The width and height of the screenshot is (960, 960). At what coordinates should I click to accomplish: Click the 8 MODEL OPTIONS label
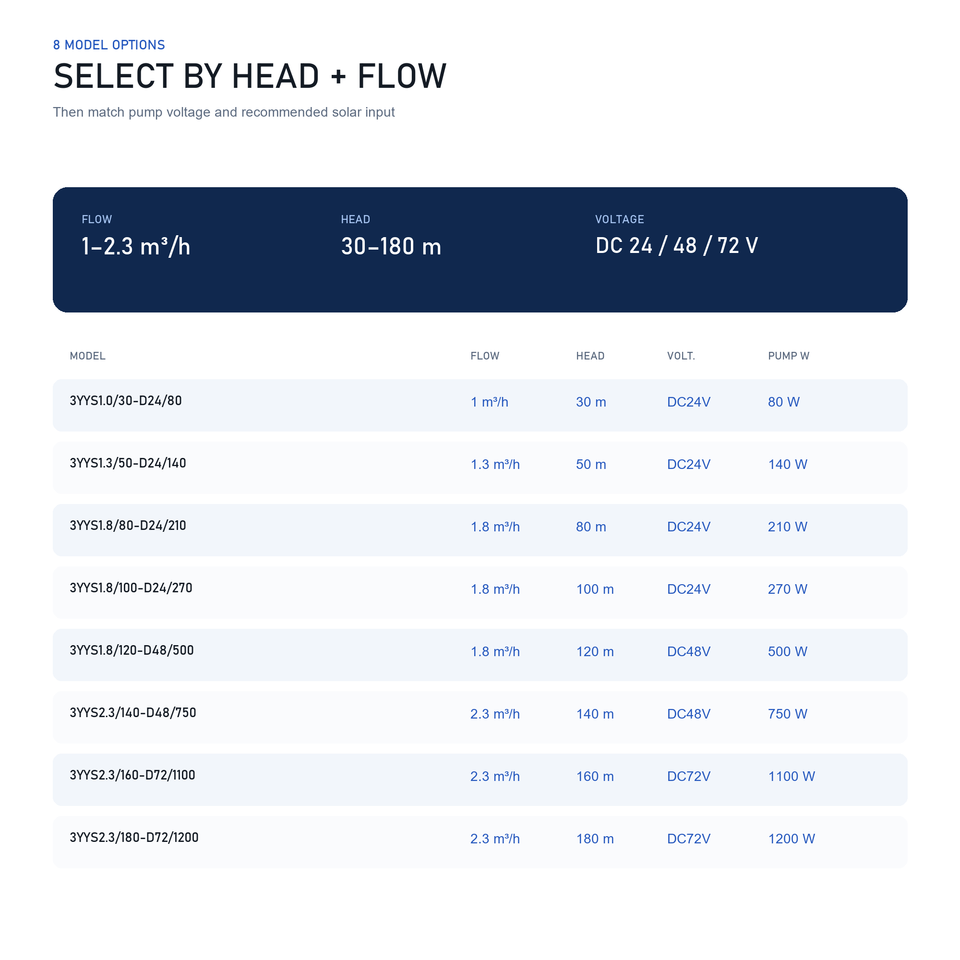coord(109,45)
